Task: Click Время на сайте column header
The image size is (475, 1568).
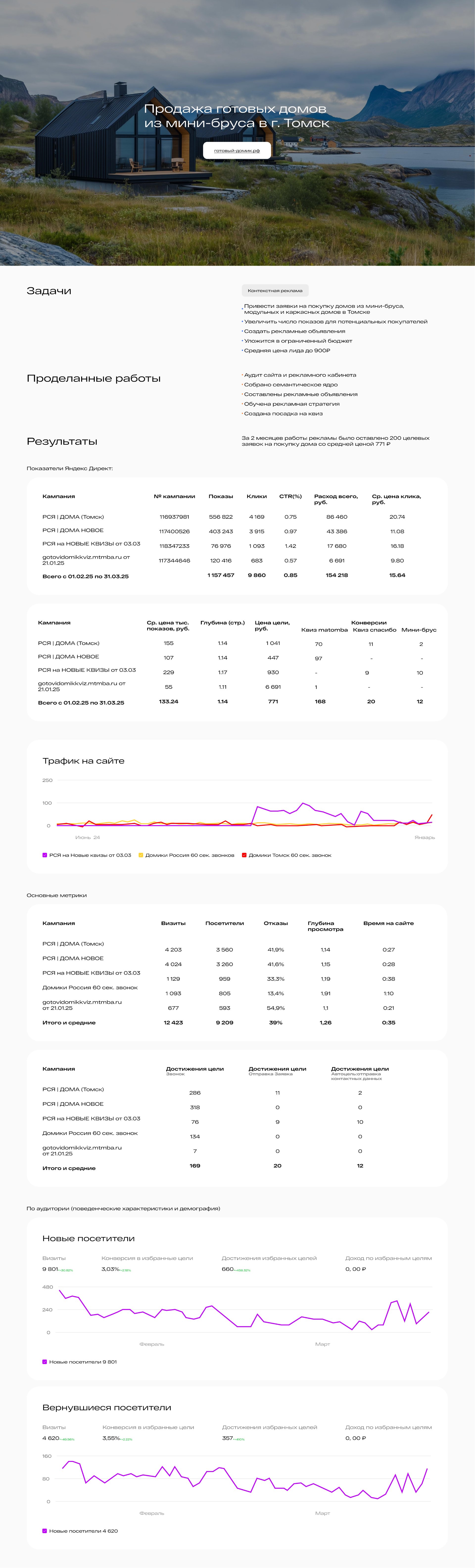Action: (x=388, y=923)
